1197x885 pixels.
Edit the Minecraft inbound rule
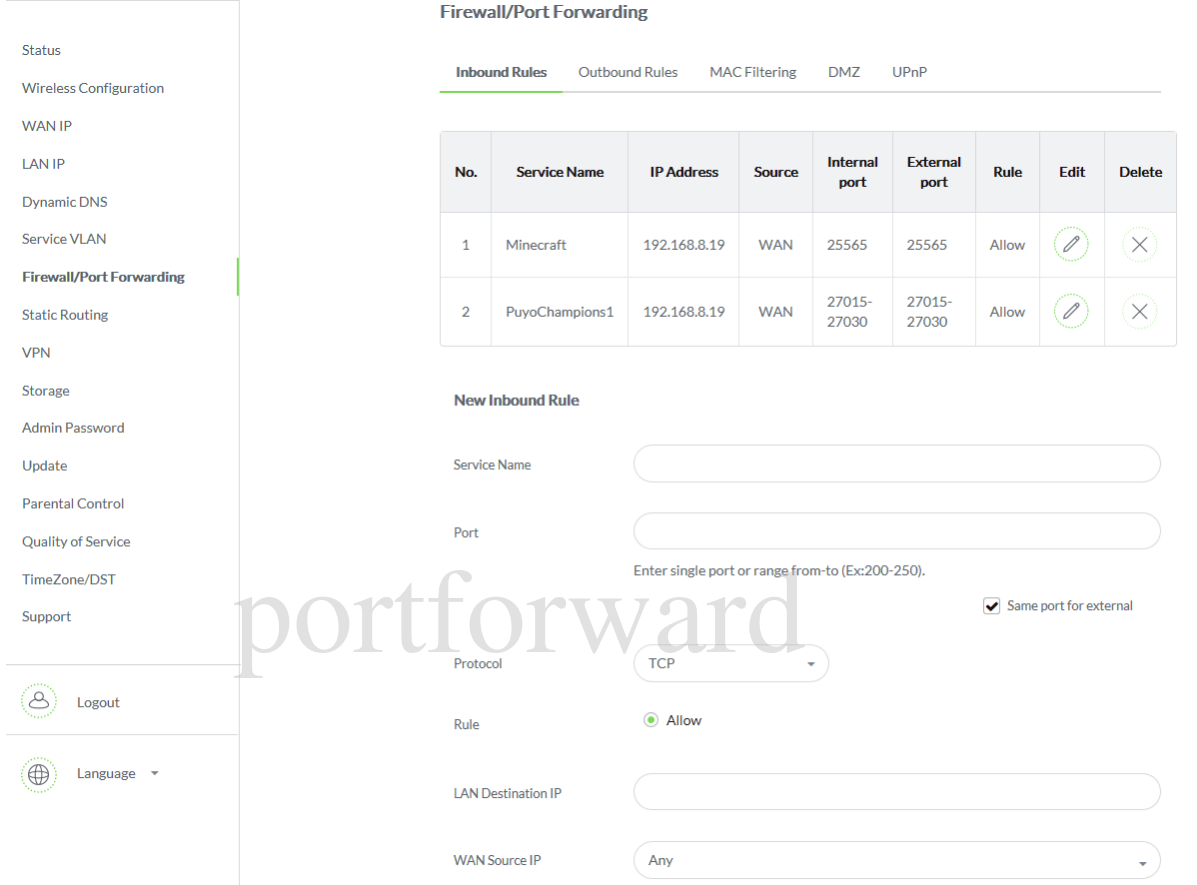coord(1071,244)
